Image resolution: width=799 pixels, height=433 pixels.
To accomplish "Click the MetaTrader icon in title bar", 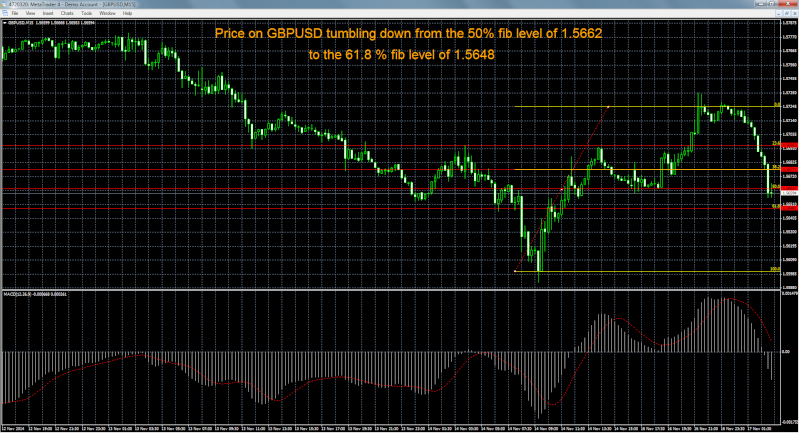I will pyautogui.click(x=4, y=4).
